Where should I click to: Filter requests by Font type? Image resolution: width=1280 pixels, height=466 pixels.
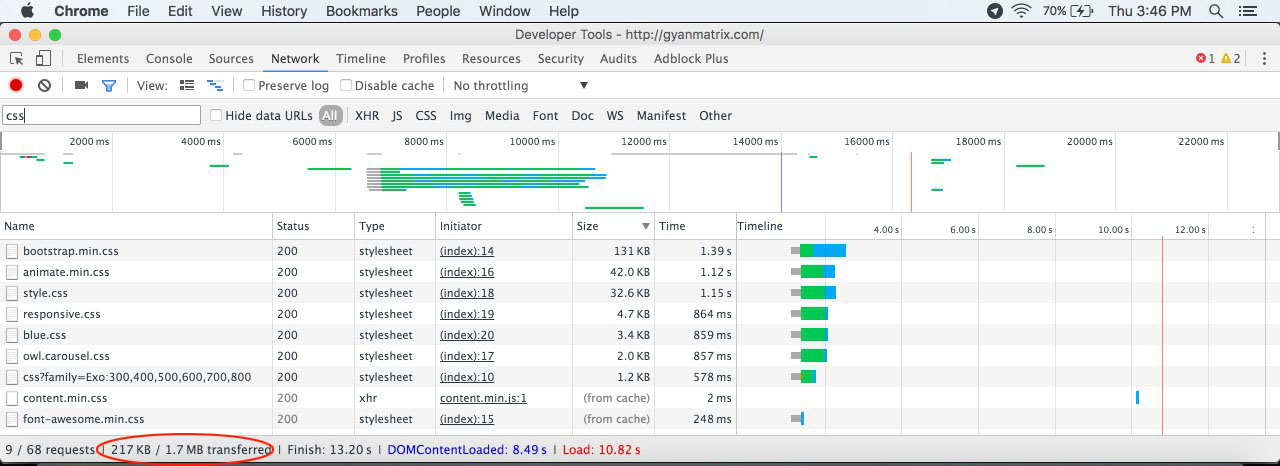(545, 115)
